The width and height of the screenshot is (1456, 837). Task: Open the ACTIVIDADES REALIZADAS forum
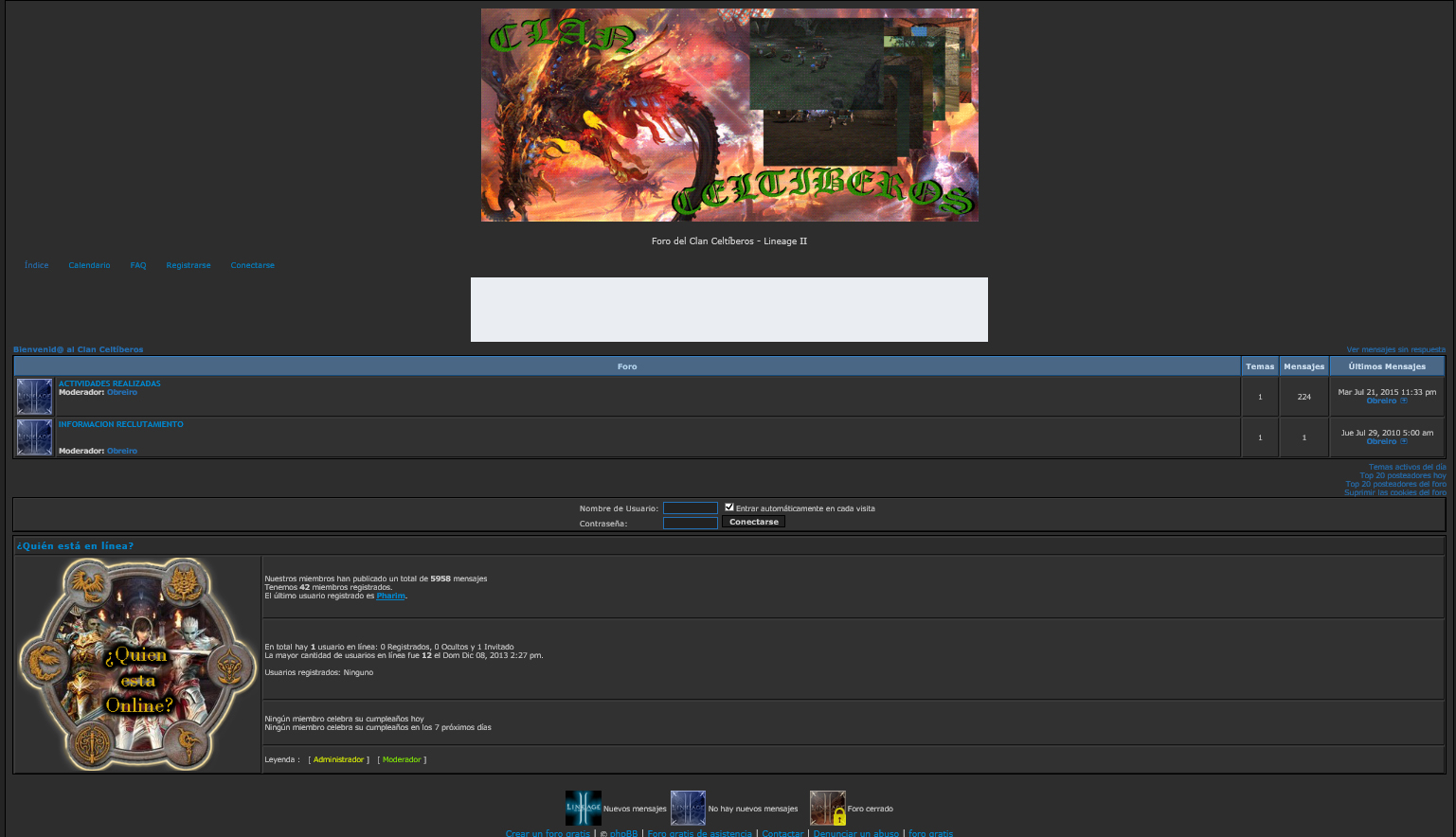(x=110, y=383)
